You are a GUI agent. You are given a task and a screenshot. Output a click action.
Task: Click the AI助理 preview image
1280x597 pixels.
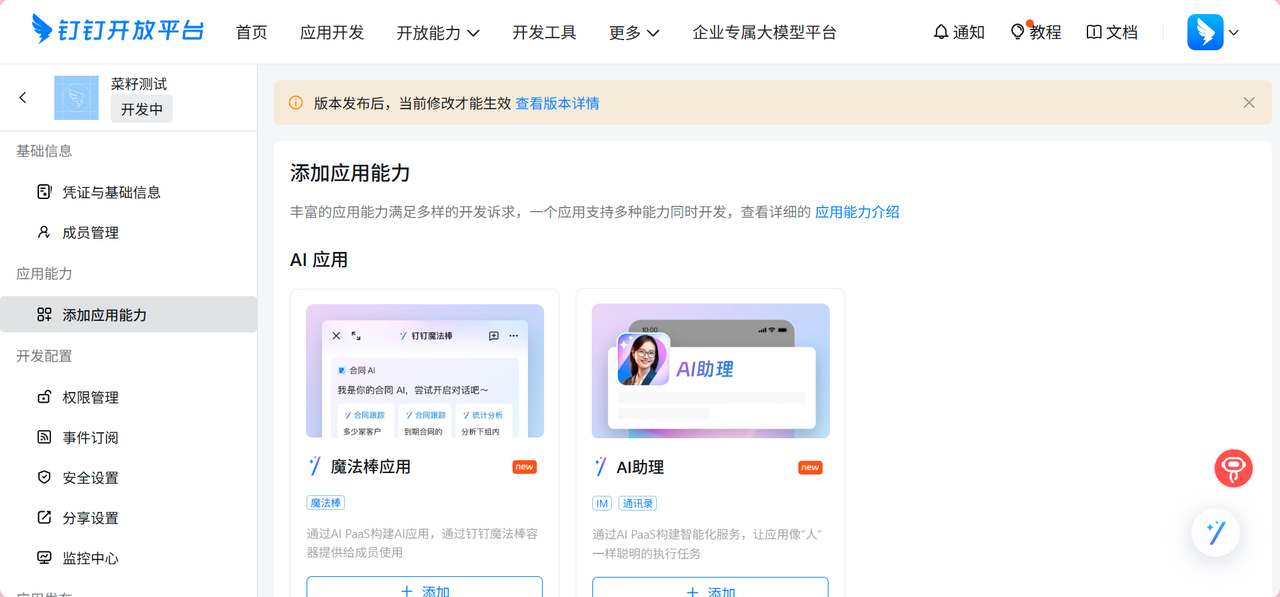pos(710,371)
